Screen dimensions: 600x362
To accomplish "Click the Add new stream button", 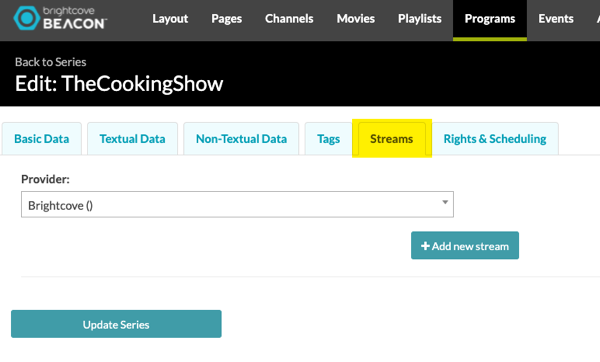I will (465, 245).
